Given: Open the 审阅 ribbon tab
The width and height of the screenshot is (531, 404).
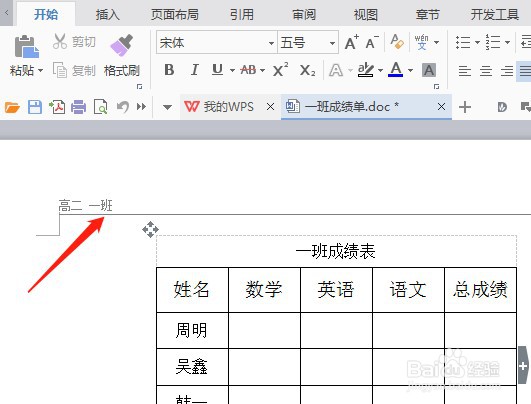Looking at the screenshot, I should coord(304,15).
